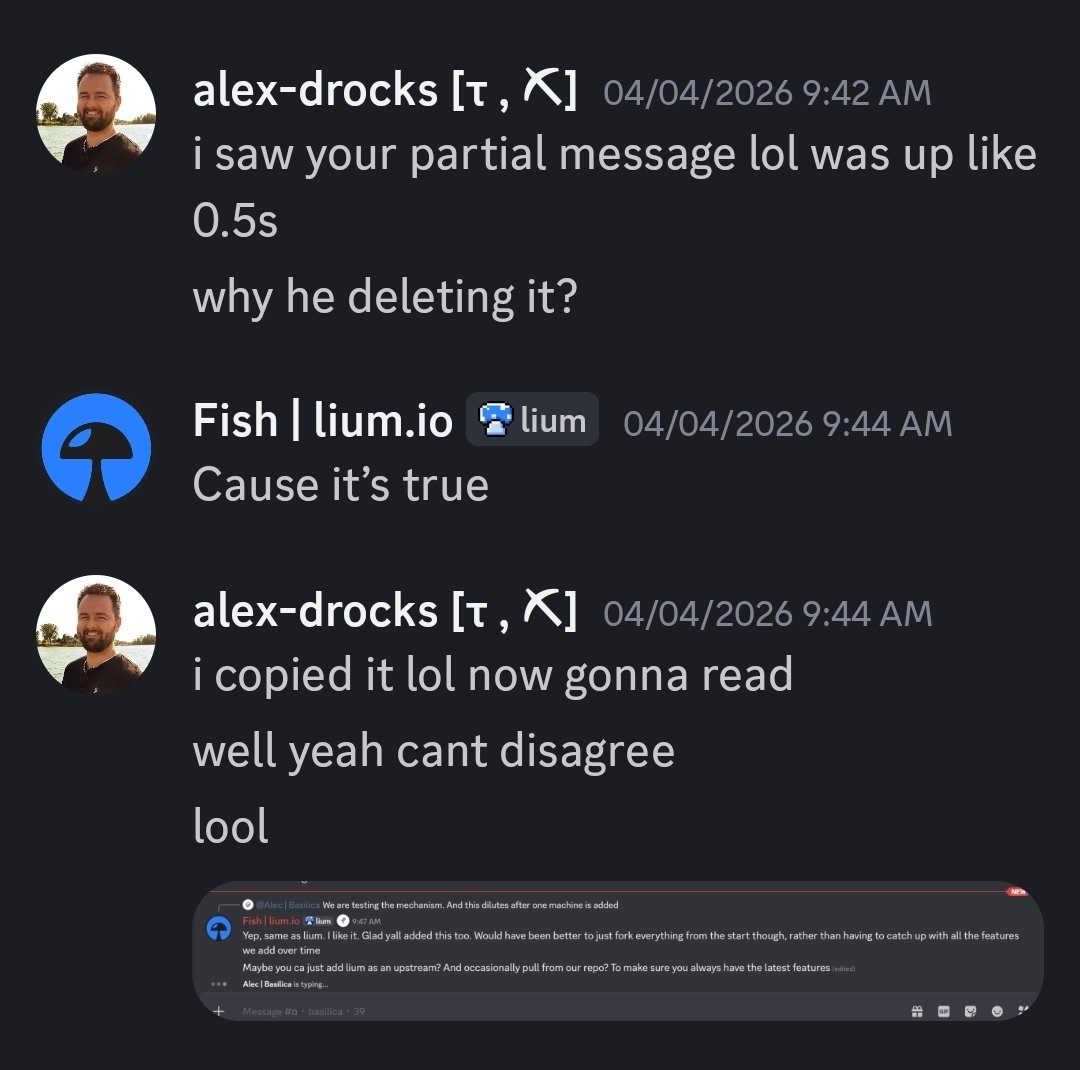Open the GIF picker icon in embedded screenshot
1080x1070 pixels.
click(x=943, y=1011)
